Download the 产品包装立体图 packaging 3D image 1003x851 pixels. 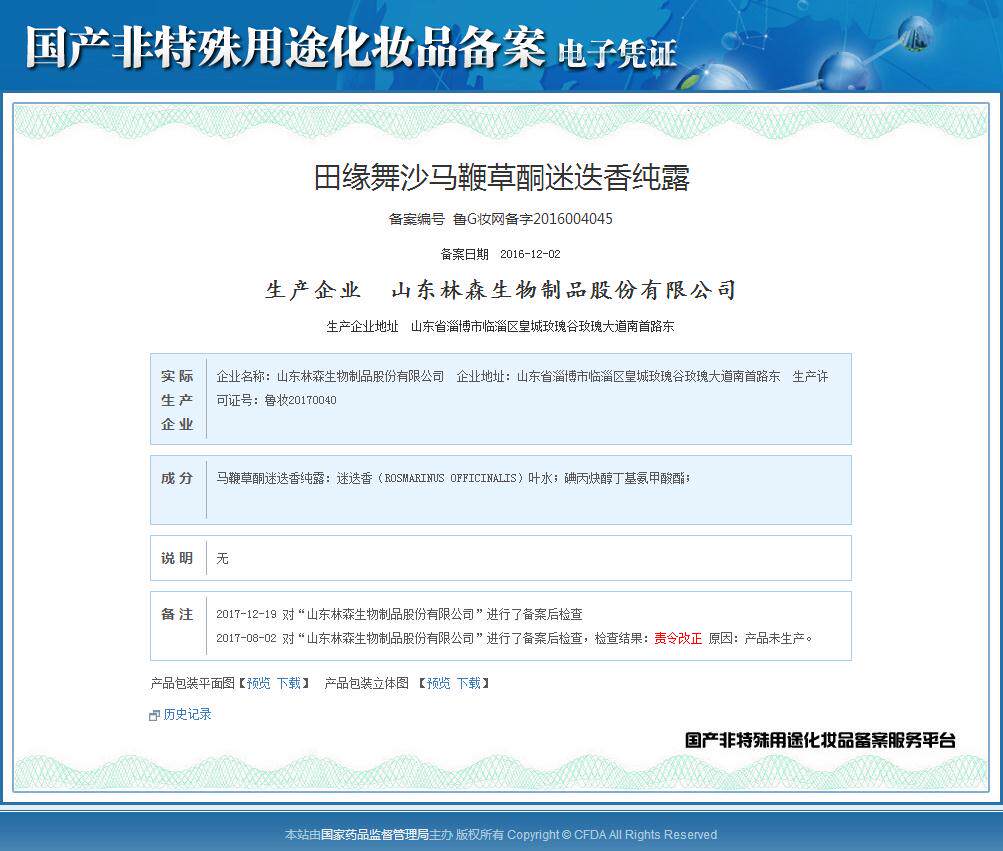[x=468, y=683]
